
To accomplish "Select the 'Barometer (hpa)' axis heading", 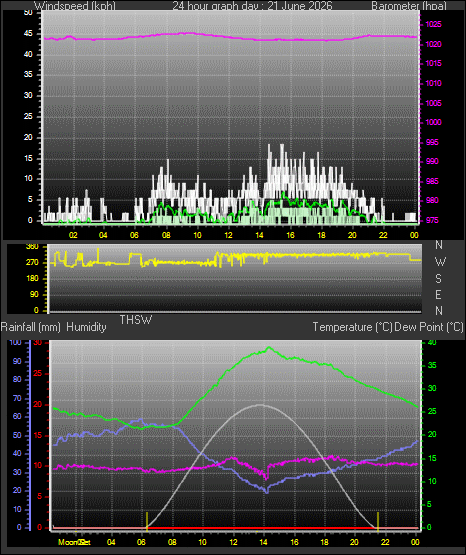I will [x=409, y=6].
